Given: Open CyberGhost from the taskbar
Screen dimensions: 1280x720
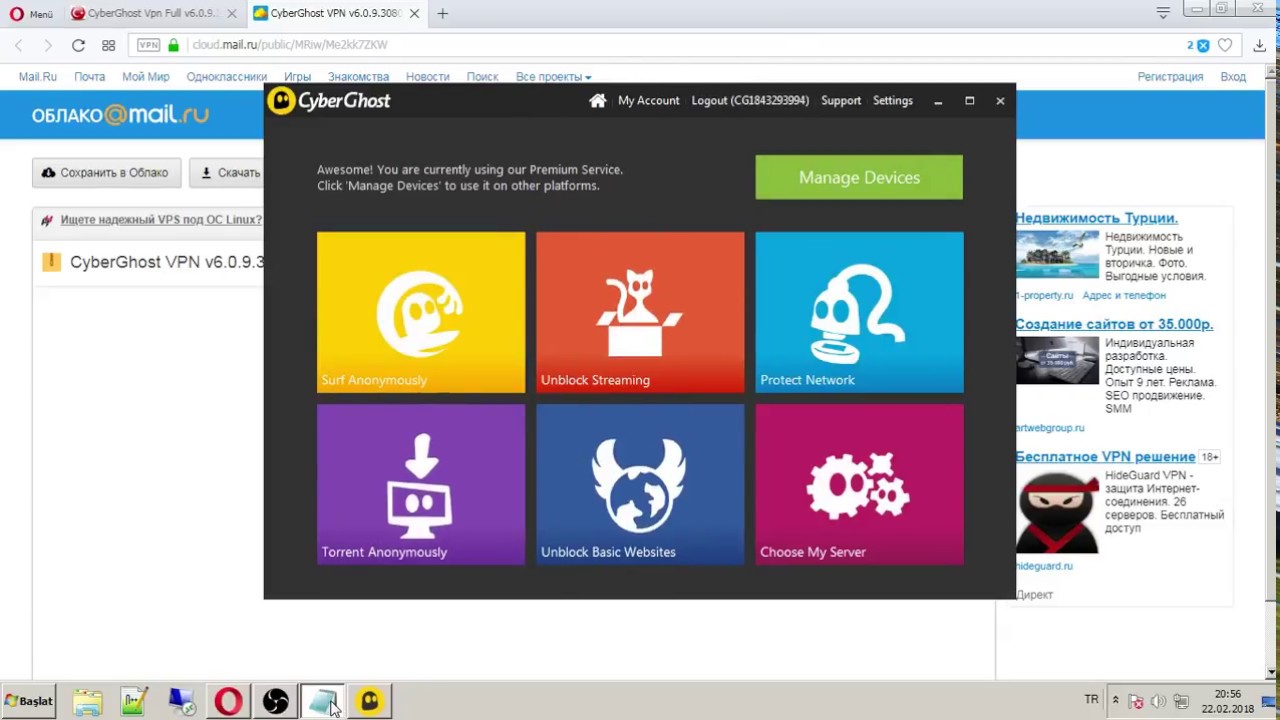Looking at the screenshot, I should pyautogui.click(x=369, y=702).
